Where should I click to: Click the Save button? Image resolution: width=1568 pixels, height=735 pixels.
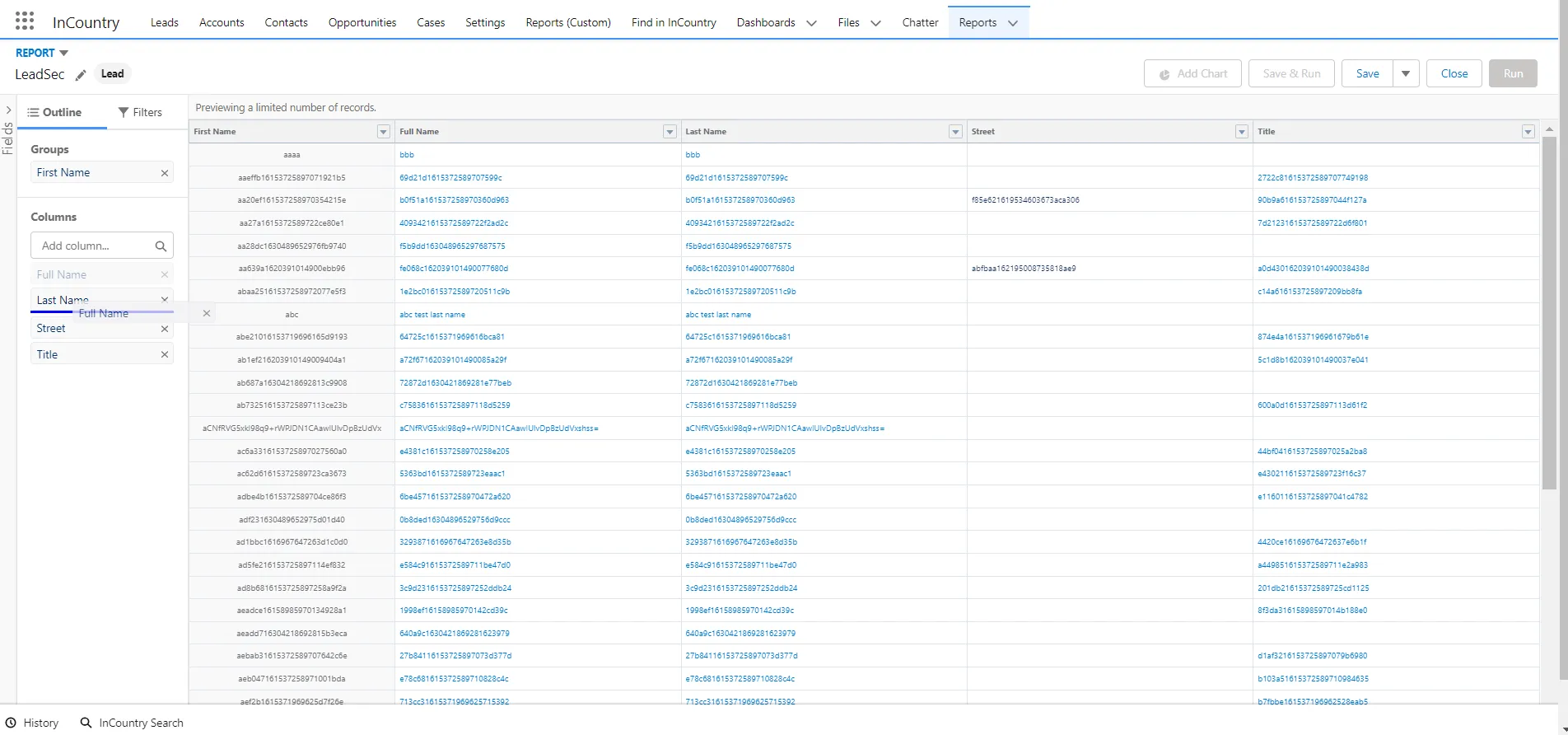tap(1367, 73)
